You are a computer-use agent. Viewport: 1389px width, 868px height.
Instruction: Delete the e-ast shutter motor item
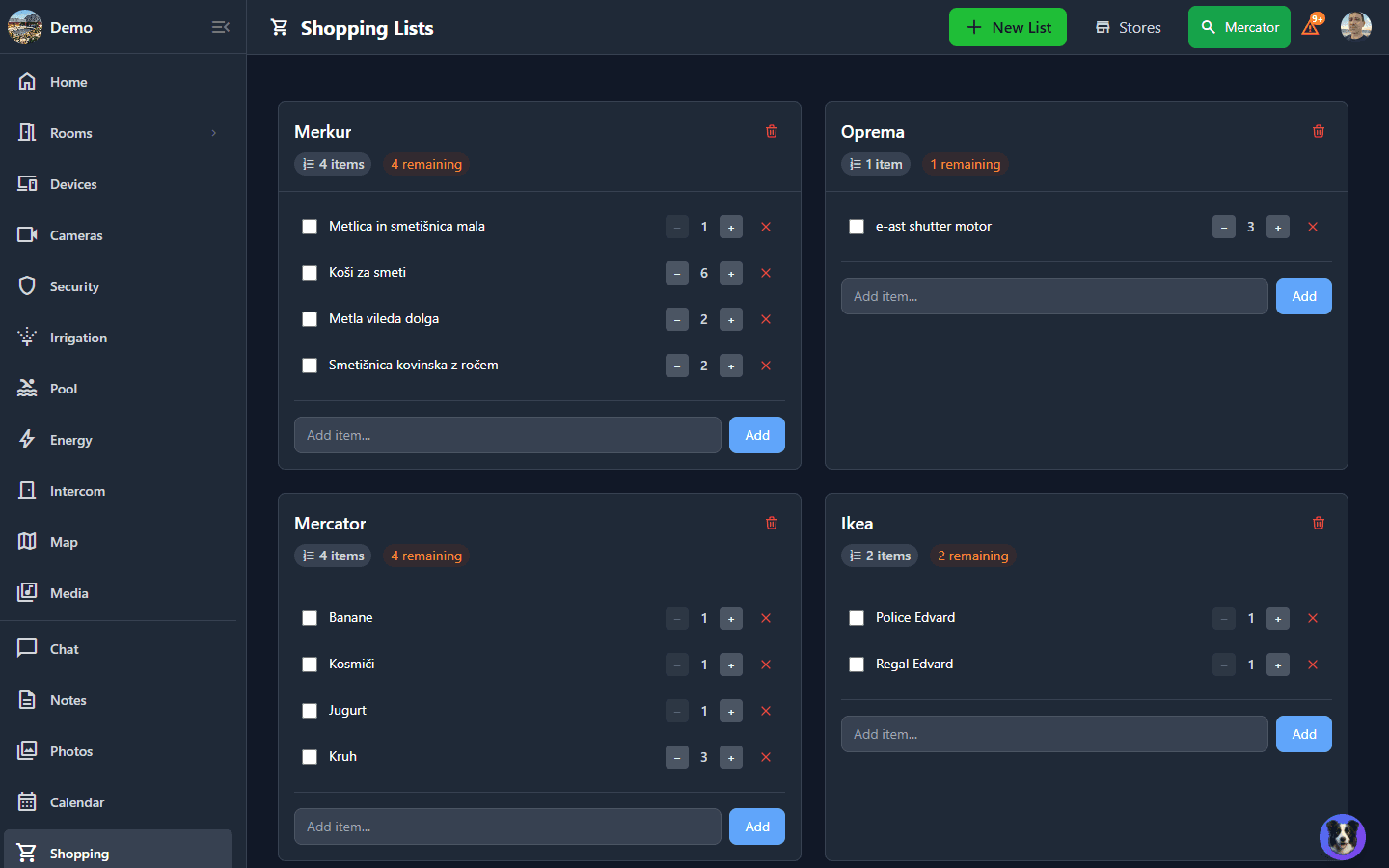coord(1313,227)
